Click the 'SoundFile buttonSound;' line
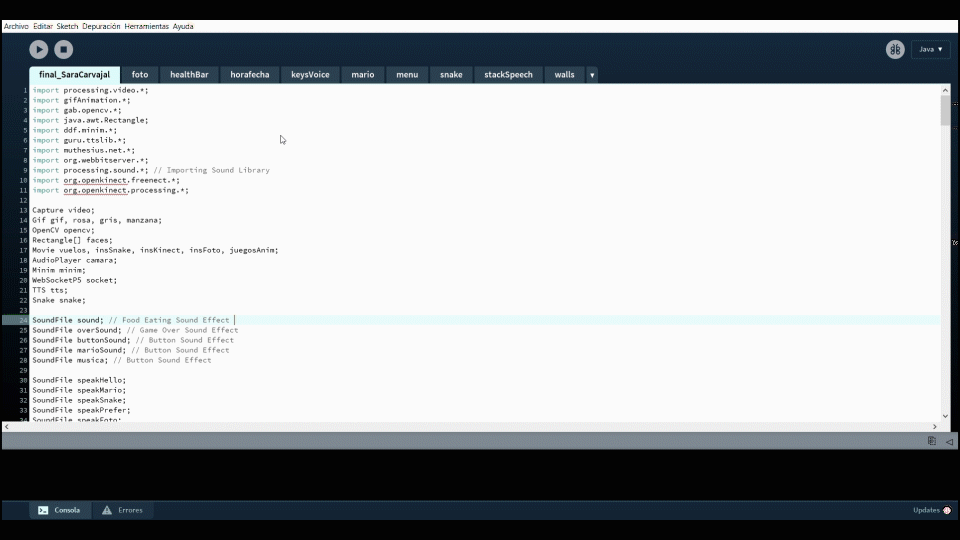This screenshot has height=540, width=960. (133, 340)
